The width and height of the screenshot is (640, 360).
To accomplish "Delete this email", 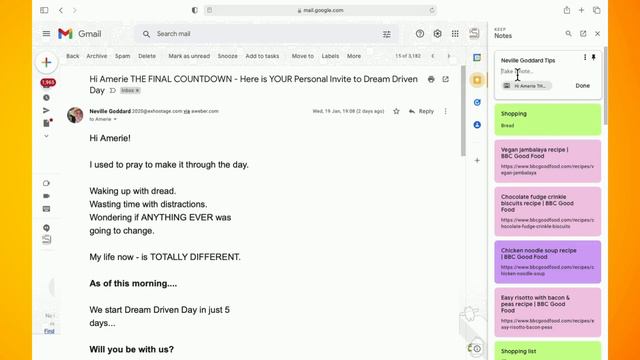I will [147, 56].
